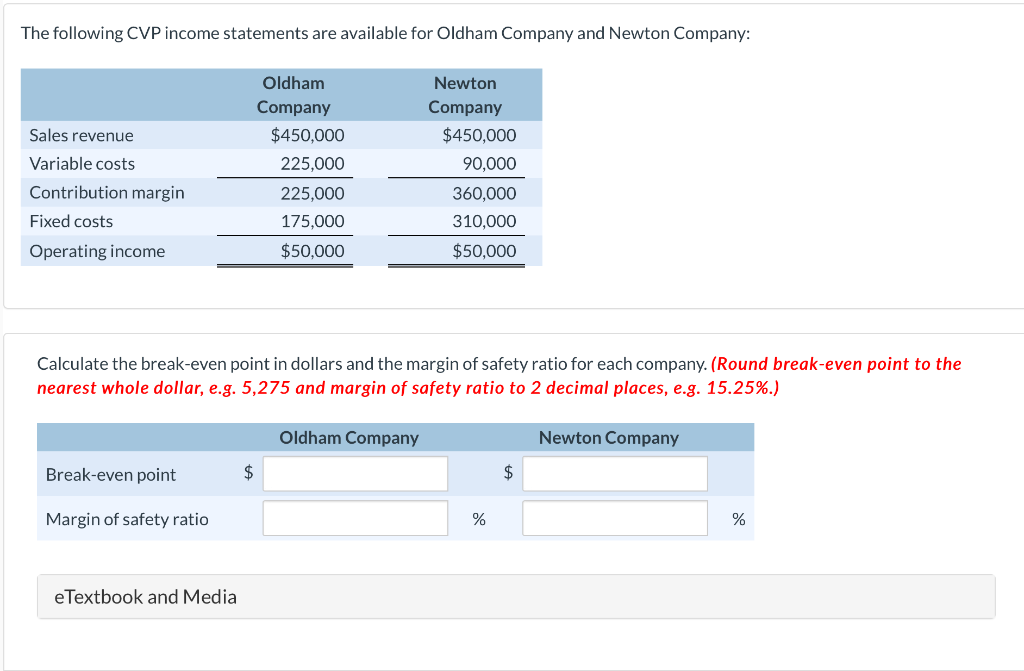Click the CVP income statements intro sentence
The image size is (1024, 671).
tap(385, 33)
